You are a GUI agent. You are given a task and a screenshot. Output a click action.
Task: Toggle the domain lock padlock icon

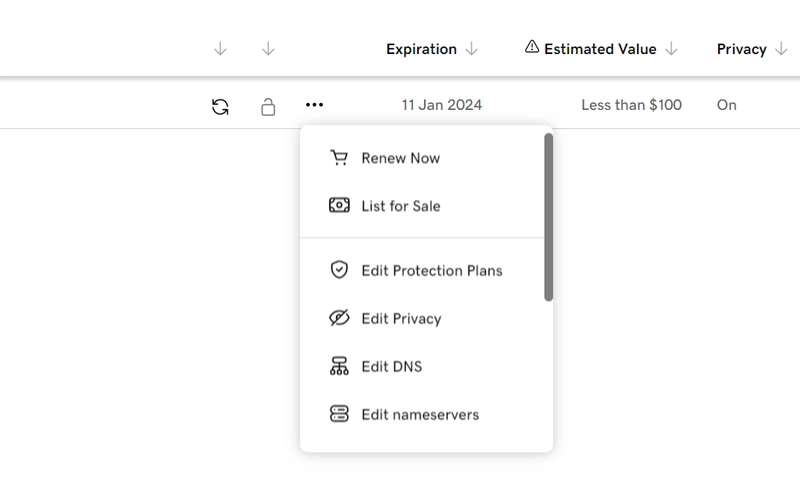tap(268, 106)
